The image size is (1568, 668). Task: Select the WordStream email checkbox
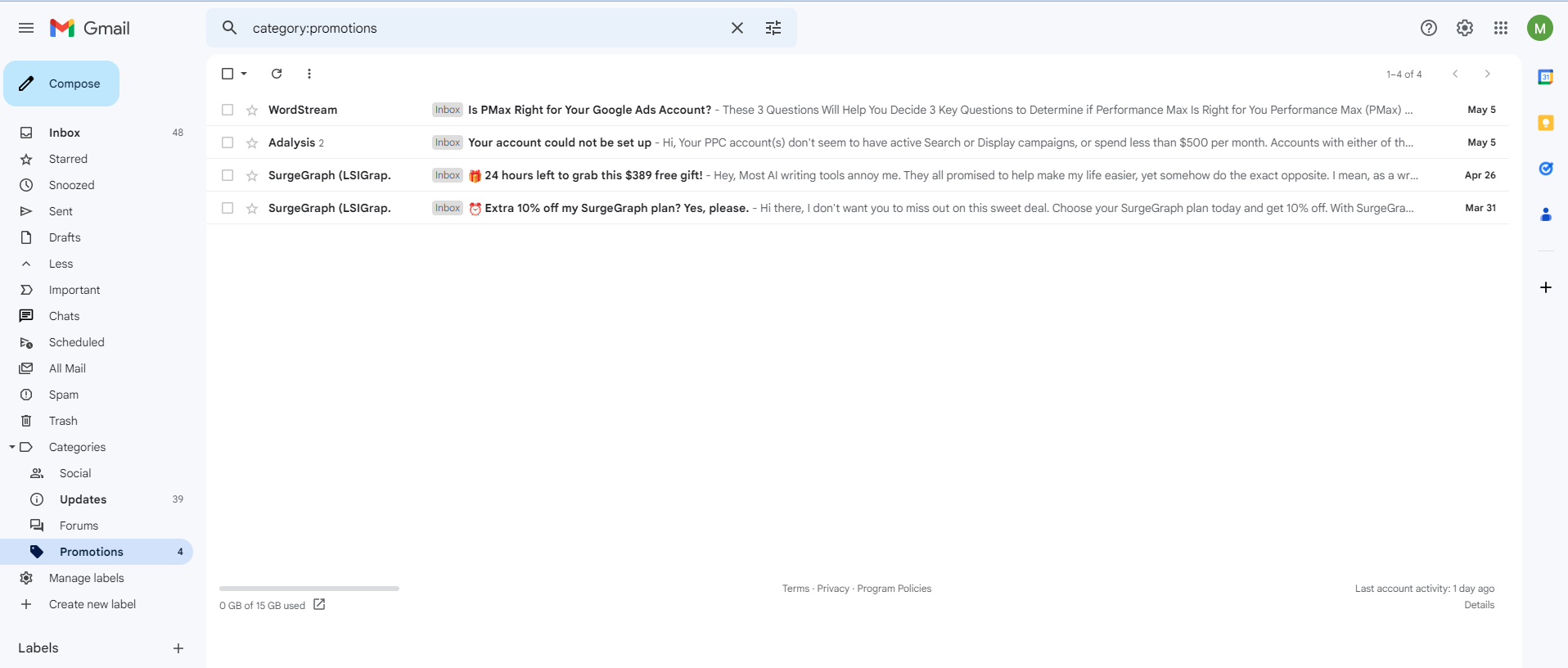coord(228,110)
